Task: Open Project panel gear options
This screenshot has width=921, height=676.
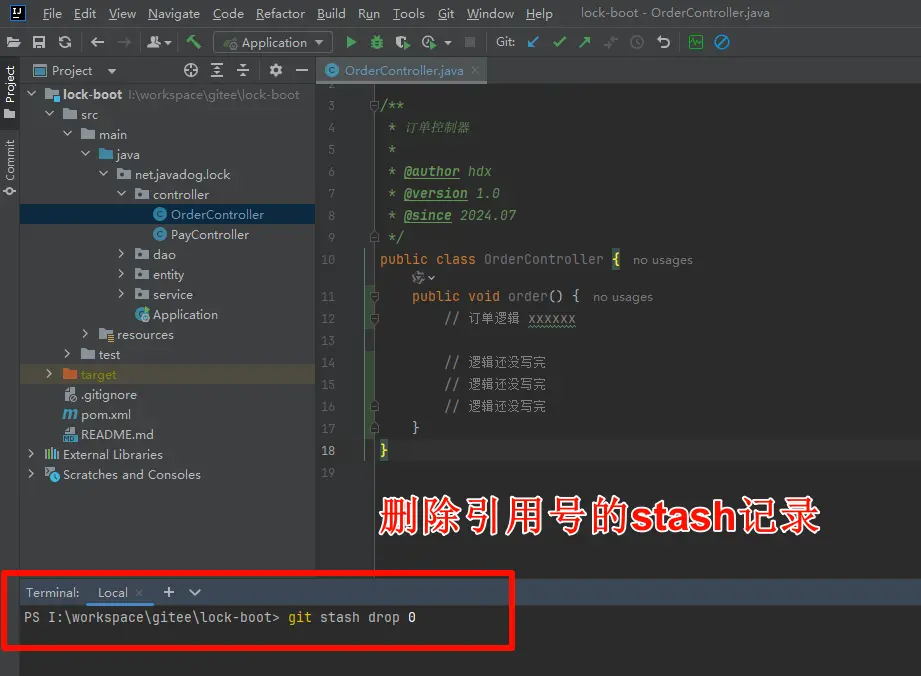Action: coord(275,70)
